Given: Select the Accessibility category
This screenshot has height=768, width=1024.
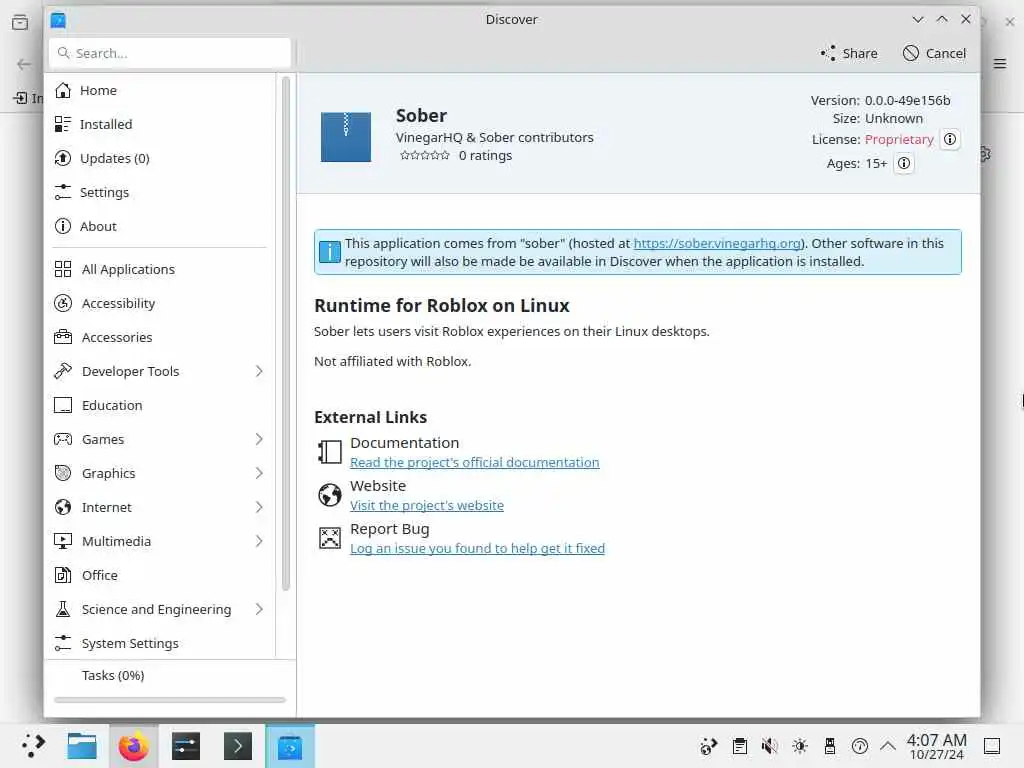Looking at the screenshot, I should [160, 303].
